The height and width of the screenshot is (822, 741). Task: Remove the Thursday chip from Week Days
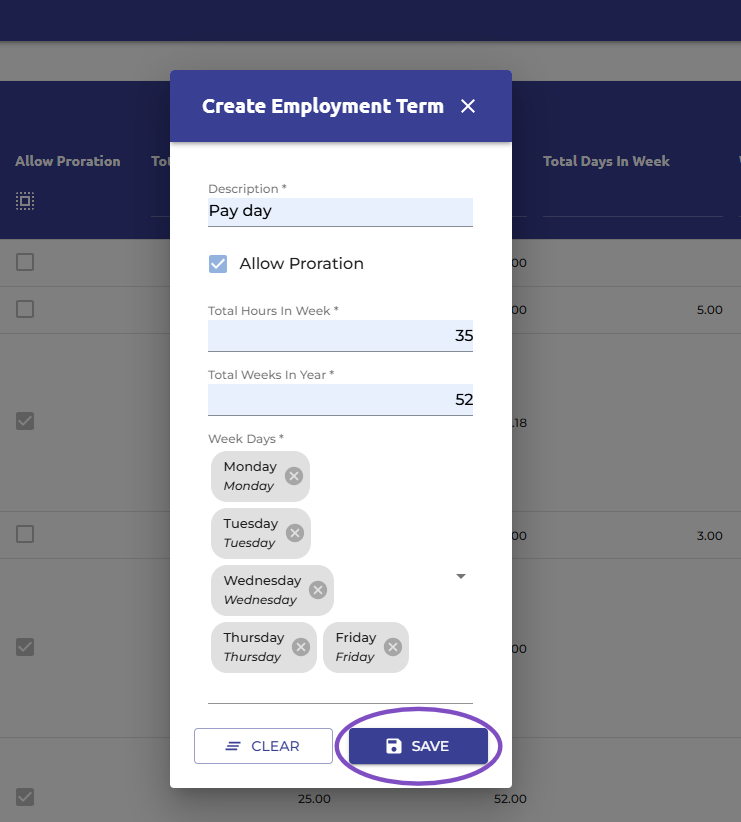tap(300, 647)
